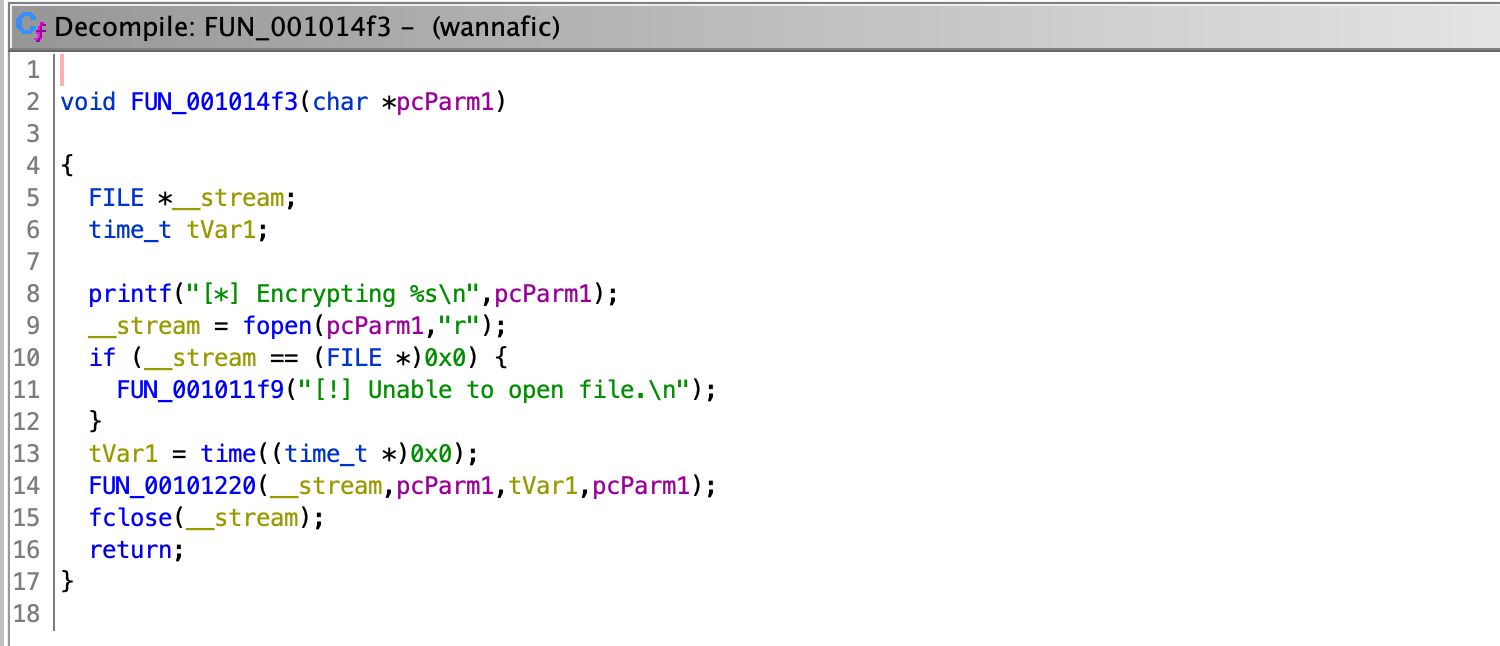Click the void return type keyword

pos(88,102)
